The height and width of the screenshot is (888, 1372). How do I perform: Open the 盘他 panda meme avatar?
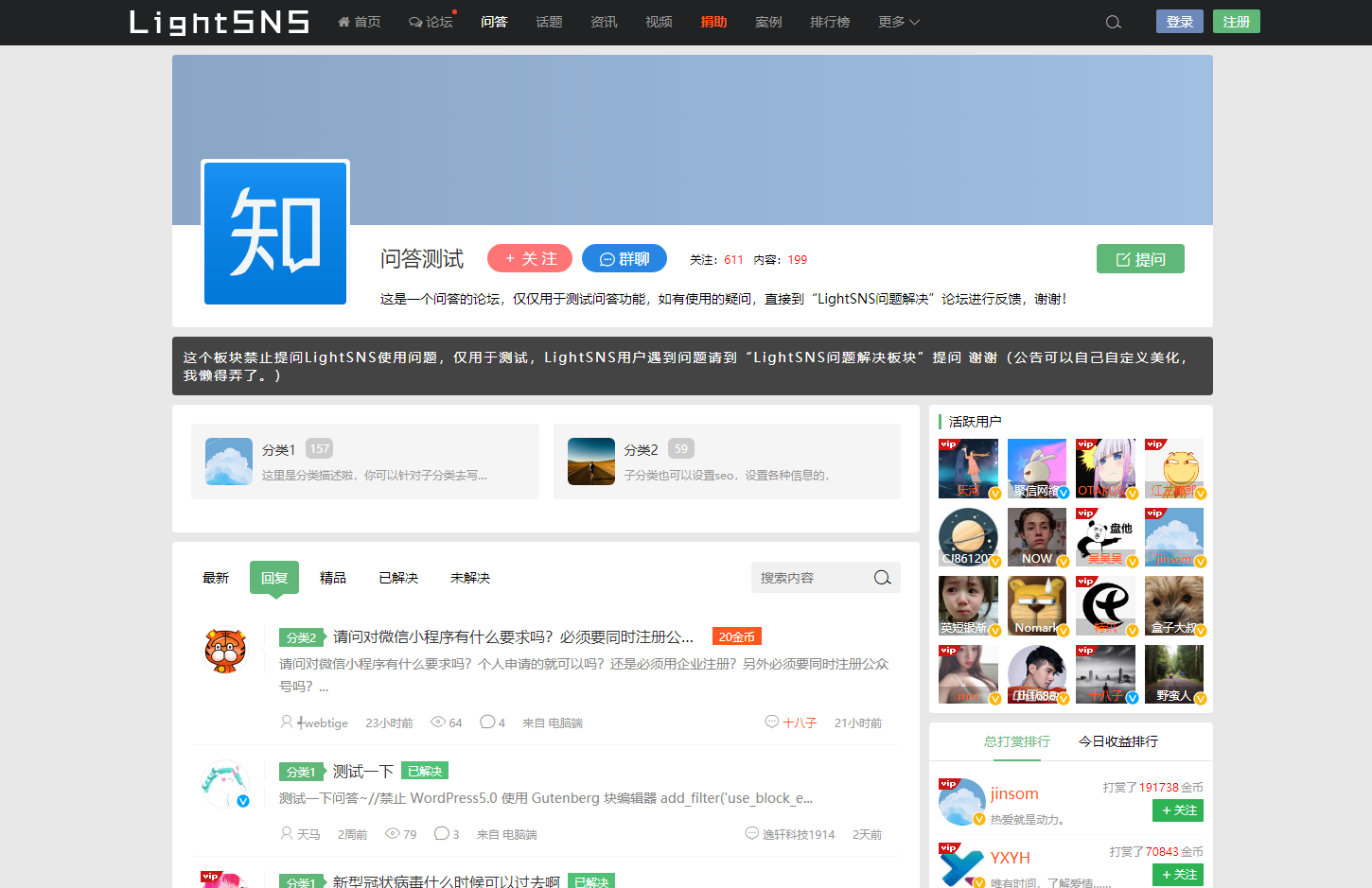[1105, 537]
